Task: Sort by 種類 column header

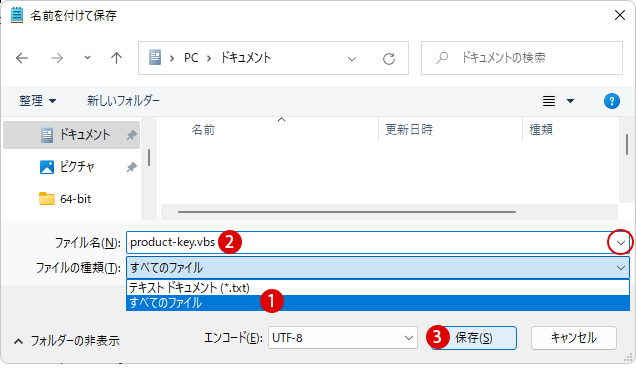Action: [x=541, y=130]
